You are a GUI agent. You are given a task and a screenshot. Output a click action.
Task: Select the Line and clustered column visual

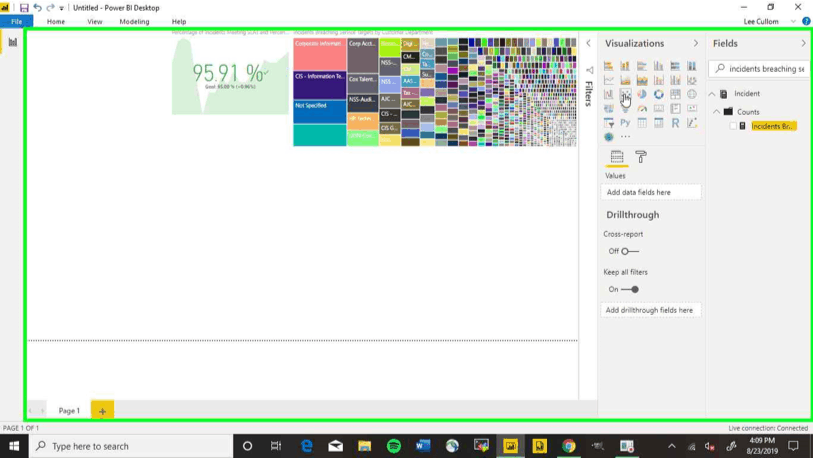[x=675, y=81]
